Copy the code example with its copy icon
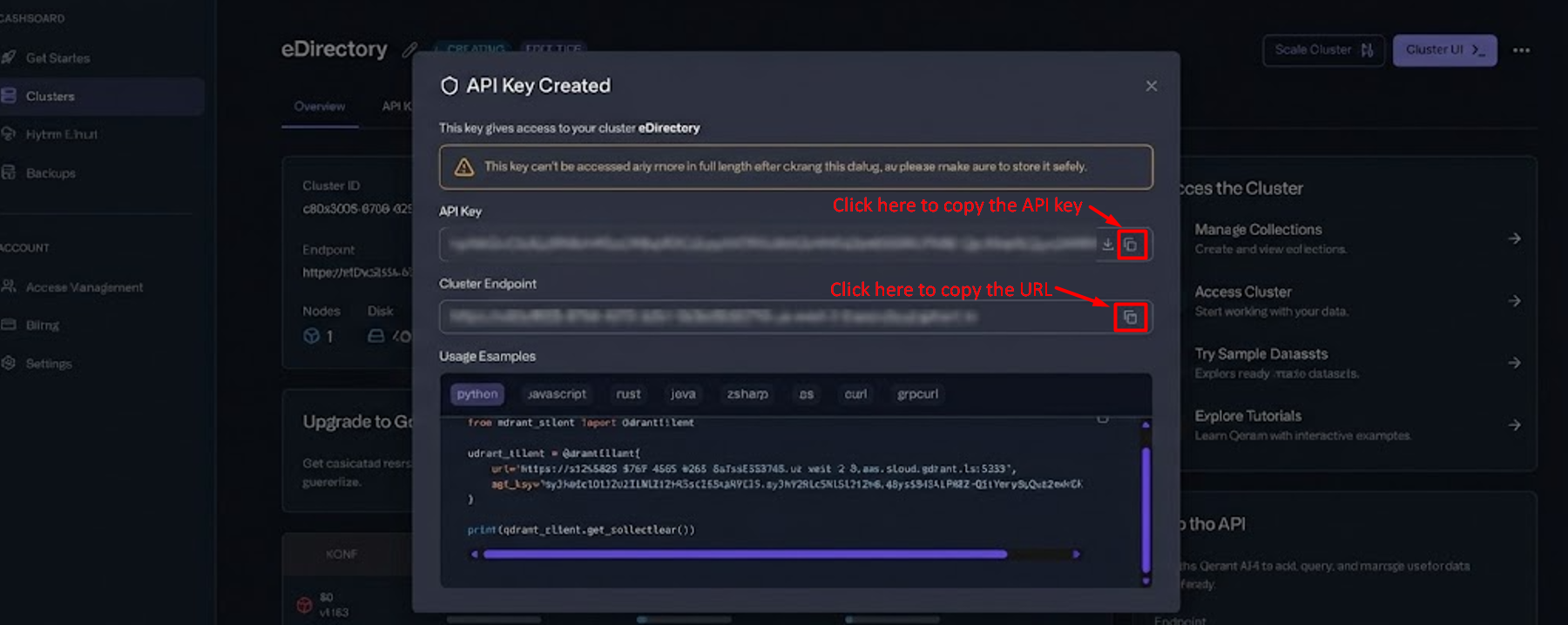 click(x=1102, y=420)
